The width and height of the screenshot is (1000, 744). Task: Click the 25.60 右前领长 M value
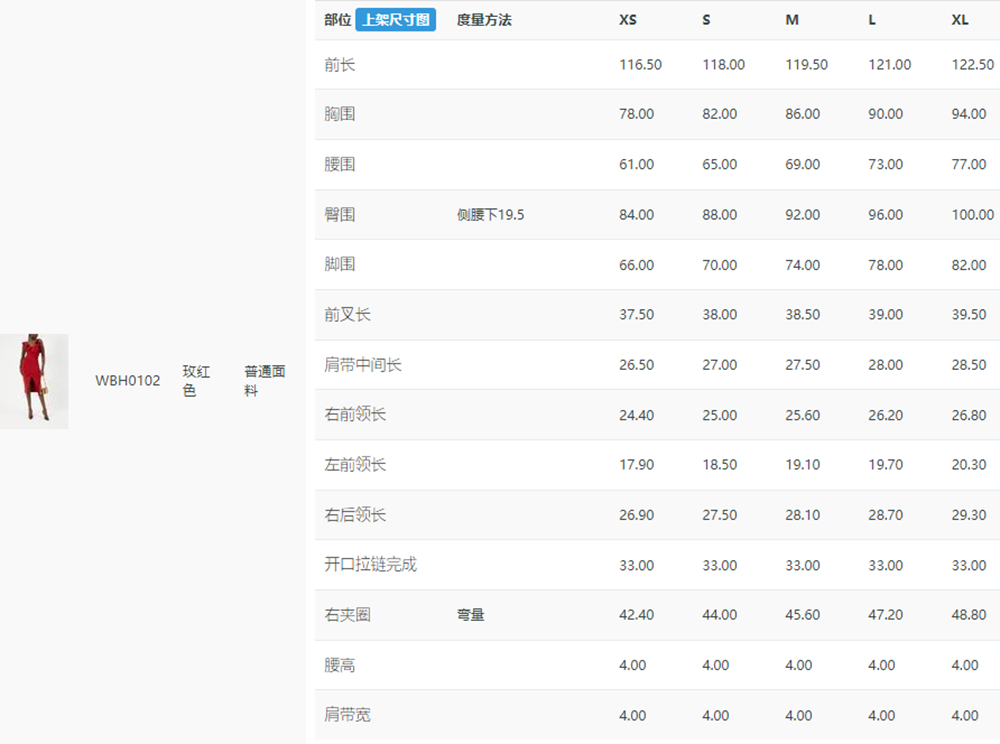coord(802,415)
